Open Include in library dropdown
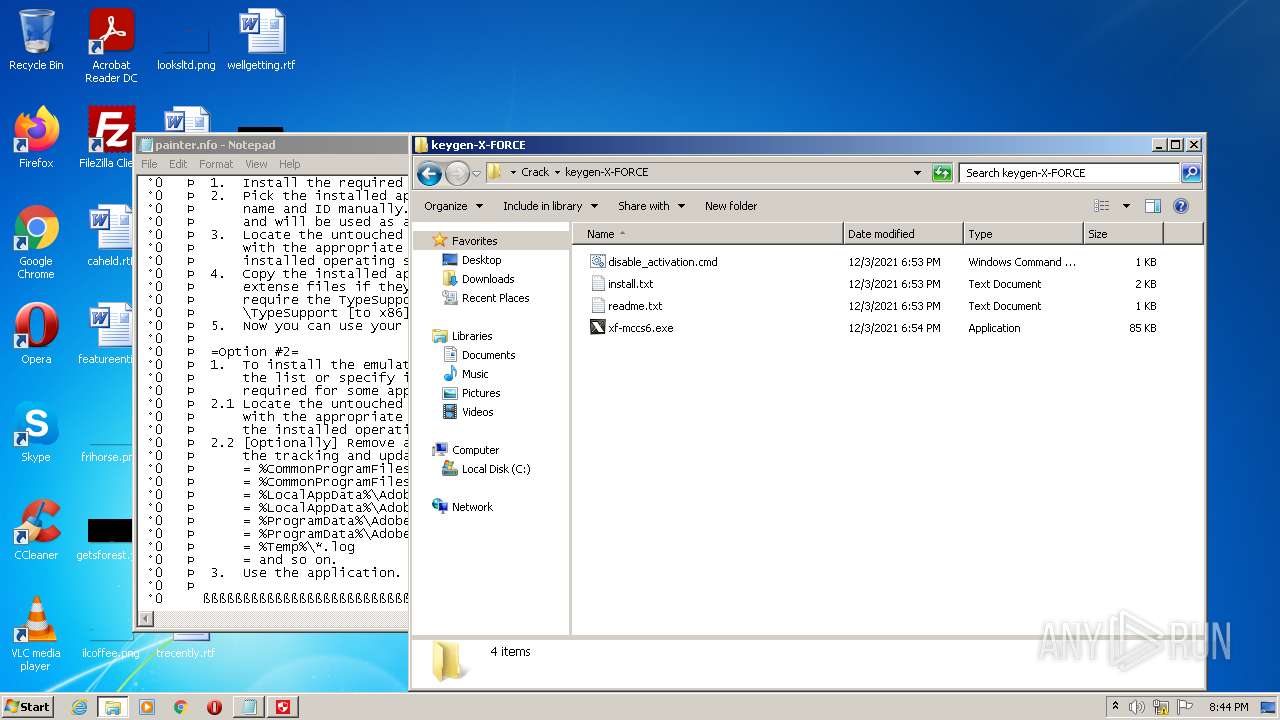1280x720 pixels. point(550,206)
